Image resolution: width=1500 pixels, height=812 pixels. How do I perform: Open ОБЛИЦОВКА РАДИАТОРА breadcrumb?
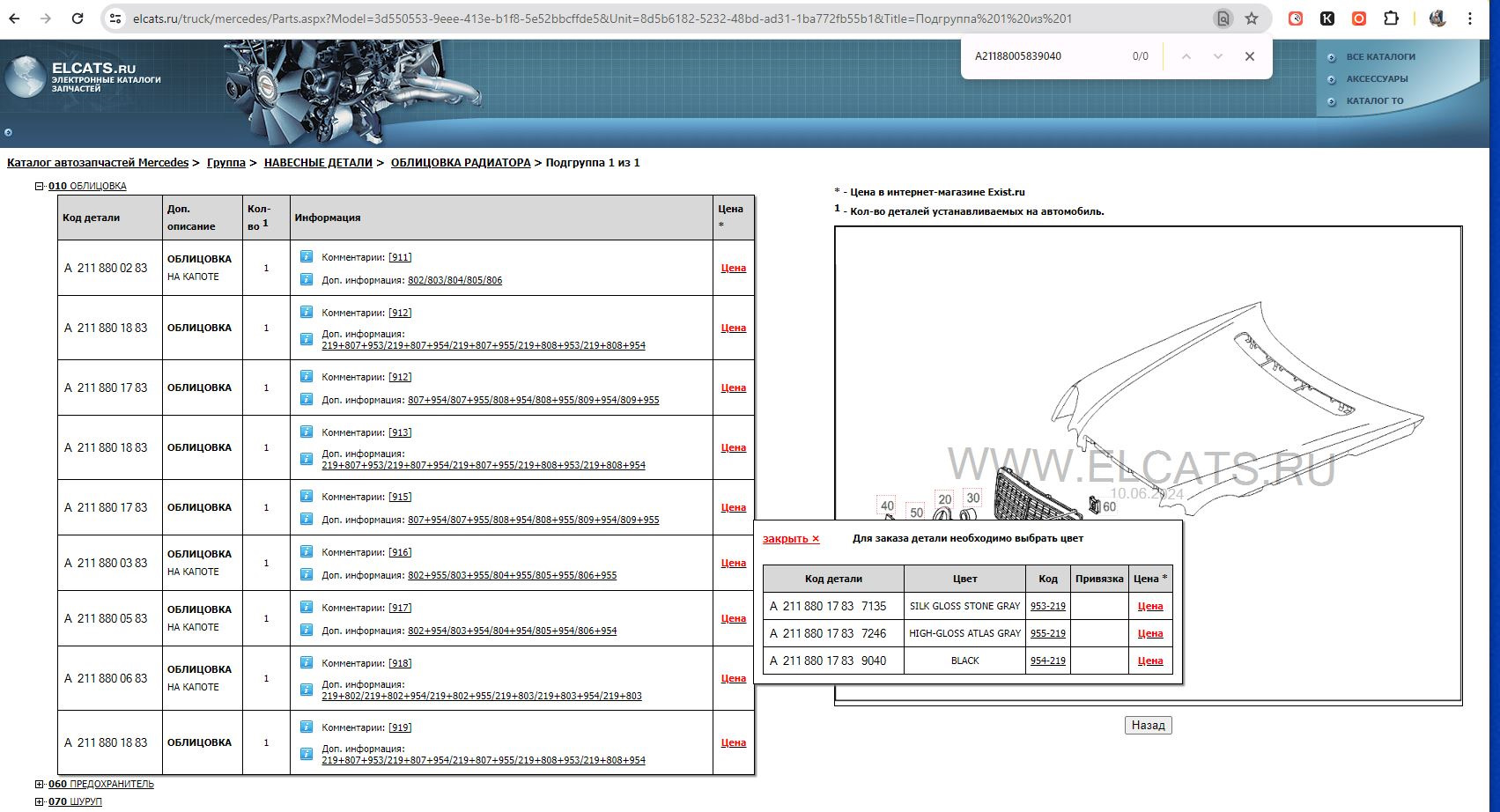[x=461, y=163]
